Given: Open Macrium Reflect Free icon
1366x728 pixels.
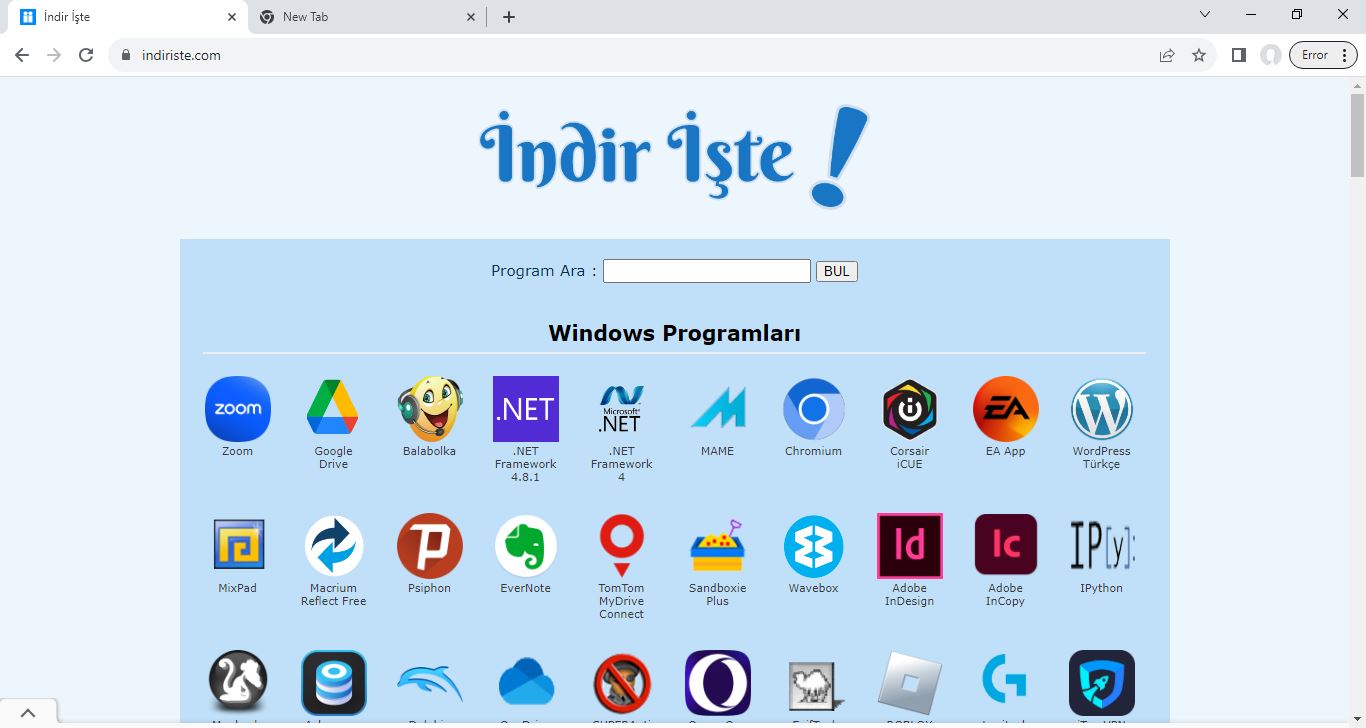Looking at the screenshot, I should coord(333,546).
